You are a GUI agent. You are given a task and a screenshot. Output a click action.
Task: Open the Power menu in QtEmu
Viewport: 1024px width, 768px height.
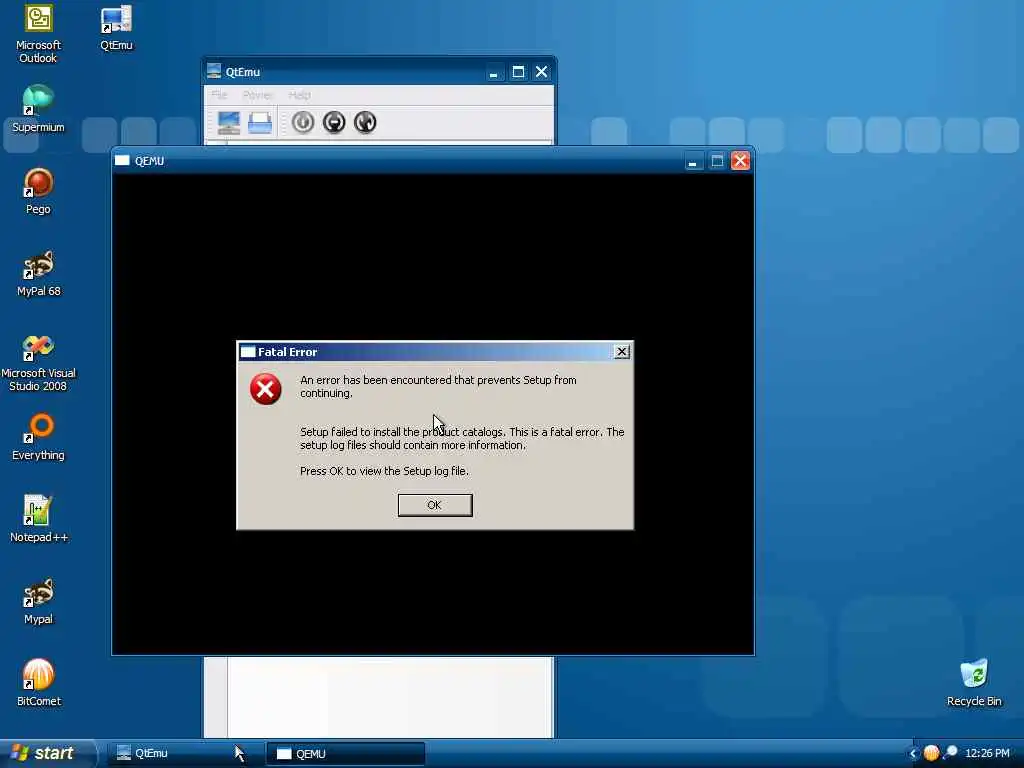pos(258,95)
